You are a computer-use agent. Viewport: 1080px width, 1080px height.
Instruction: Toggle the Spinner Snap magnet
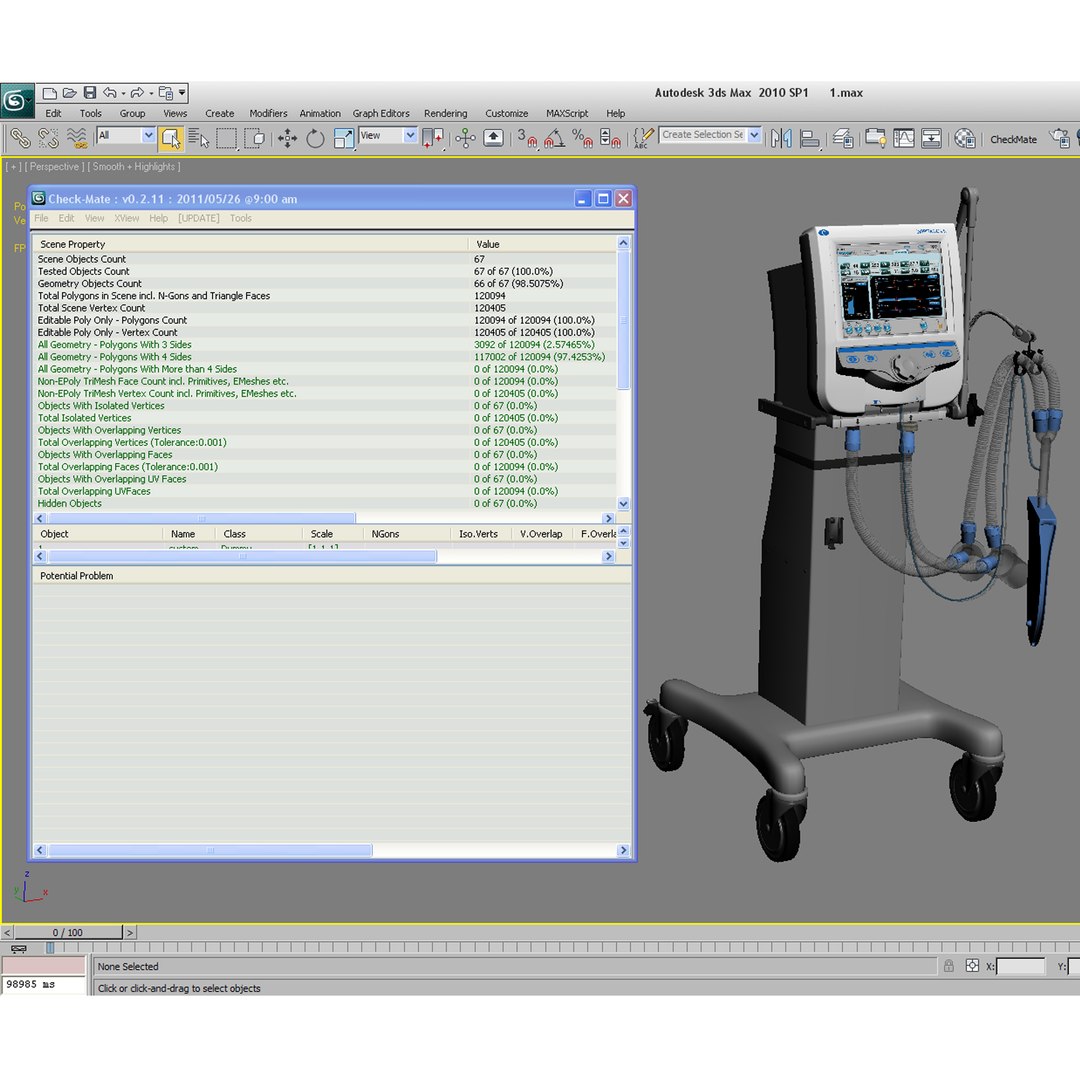(x=610, y=138)
